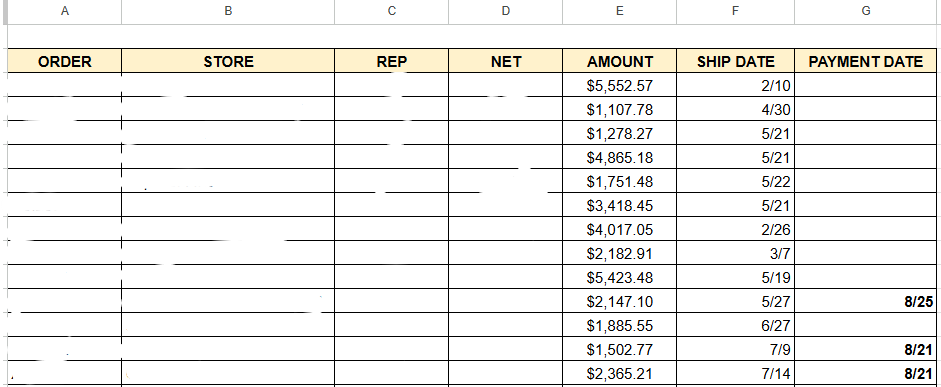
Task: Select the cell containing $5,552.57
Action: coord(619,85)
